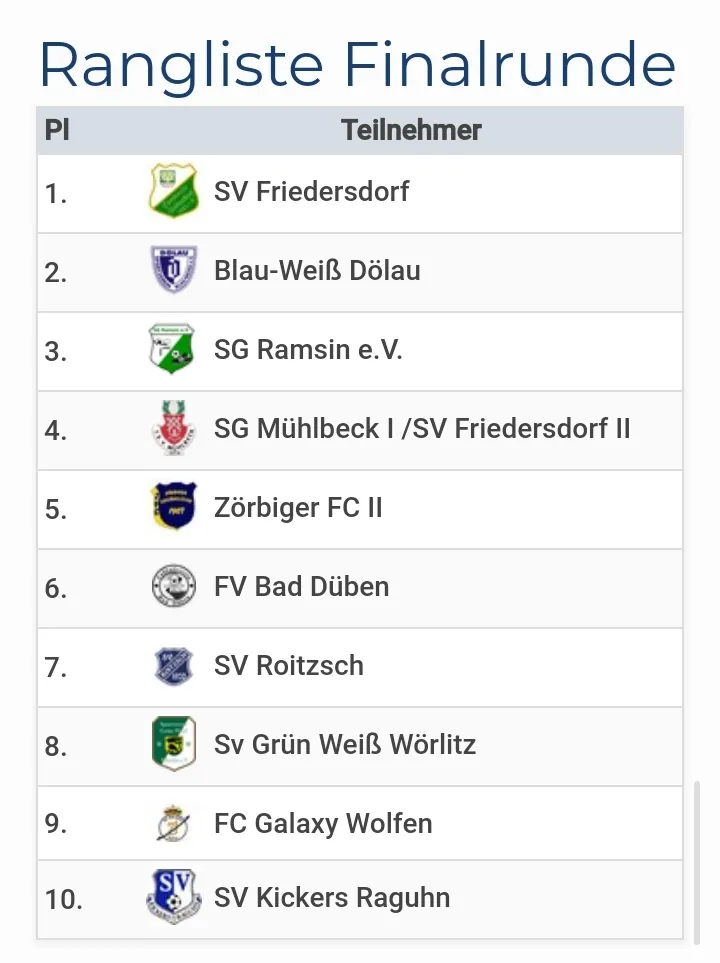720x963 pixels.
Task: Click the Sv Grün Weiß Wörlitz crest
Action: (174, 744)
